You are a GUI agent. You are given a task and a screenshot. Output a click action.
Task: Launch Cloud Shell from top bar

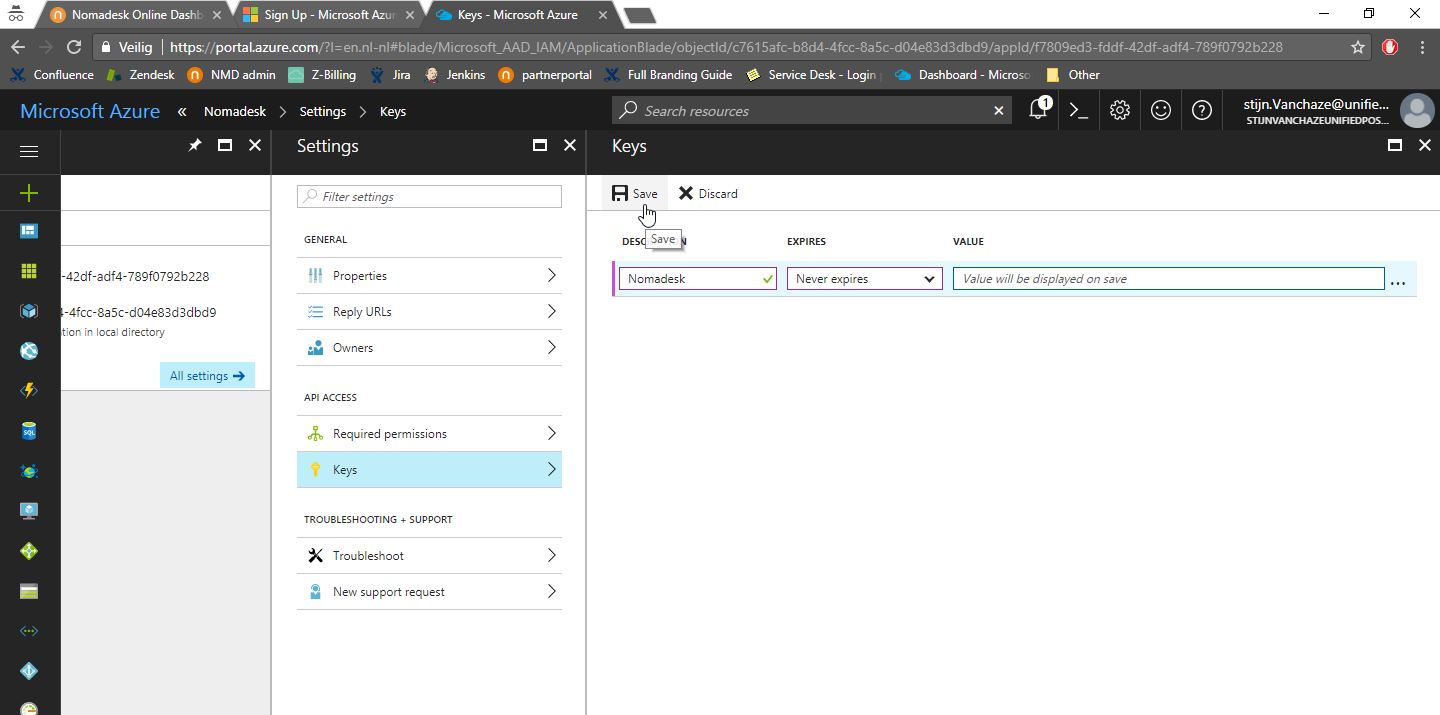pyautogui.click(x=1078, y=111)
